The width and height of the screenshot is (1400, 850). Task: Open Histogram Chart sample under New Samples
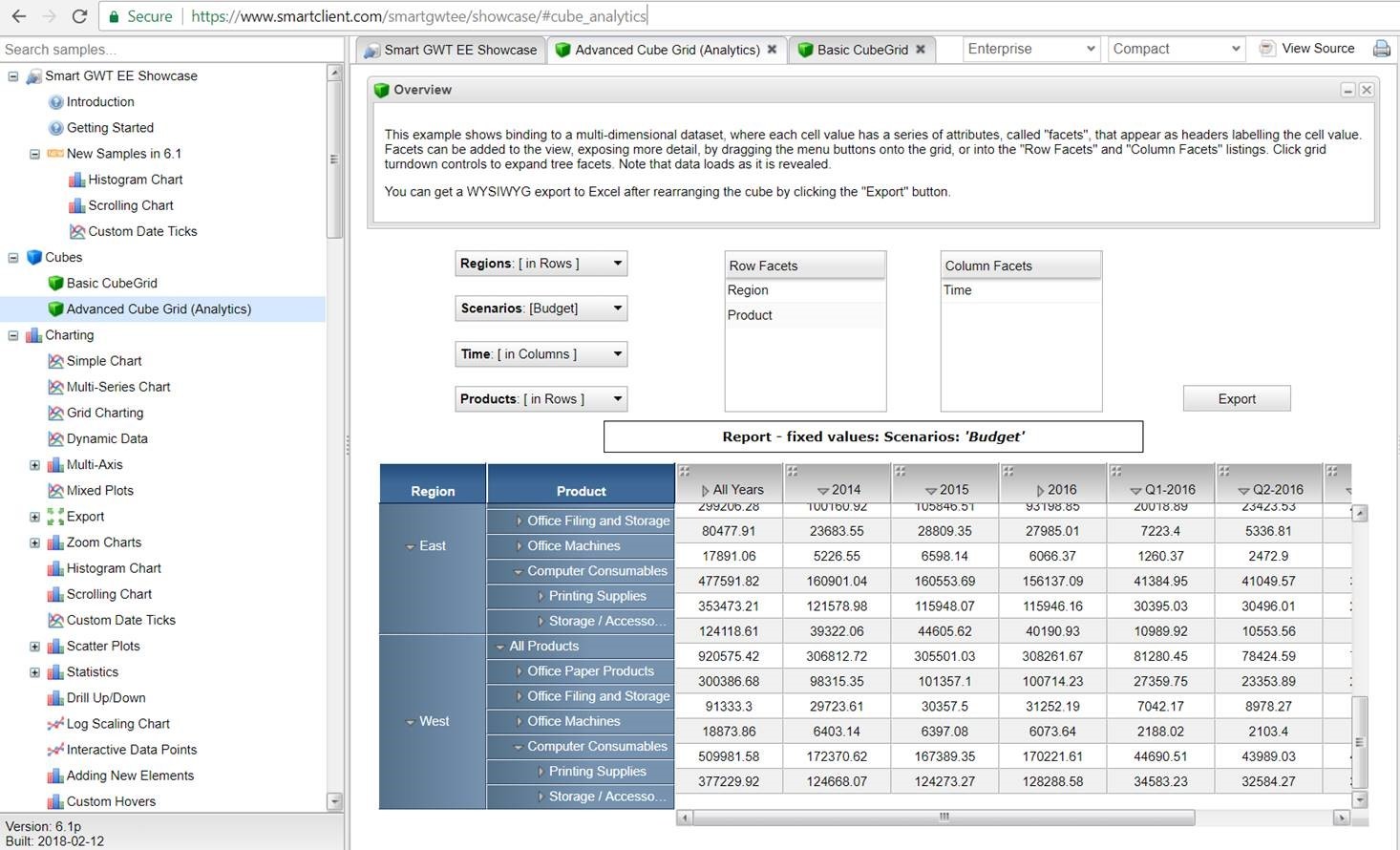135,180
